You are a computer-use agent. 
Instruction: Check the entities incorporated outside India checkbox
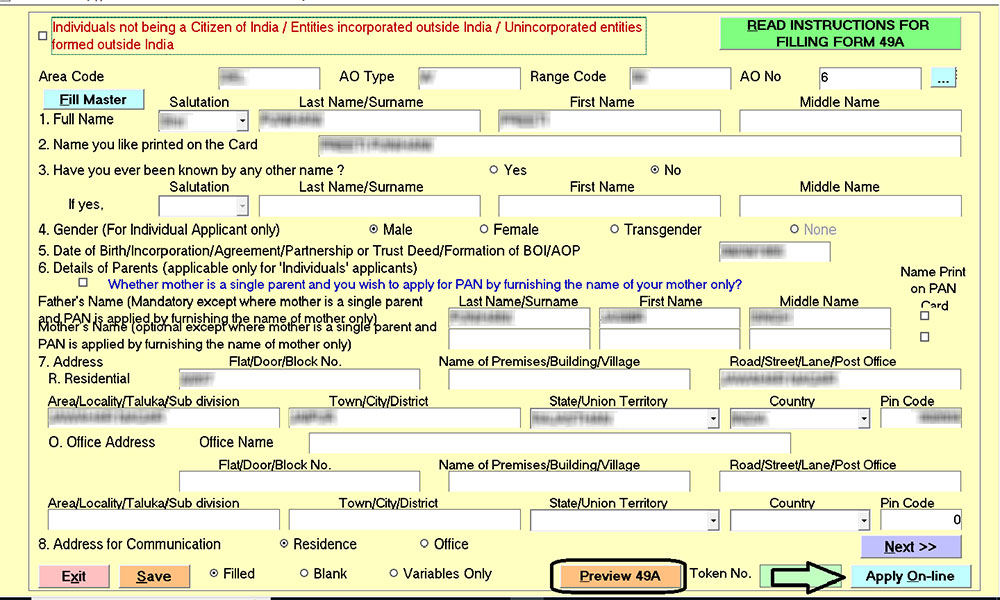41,35
